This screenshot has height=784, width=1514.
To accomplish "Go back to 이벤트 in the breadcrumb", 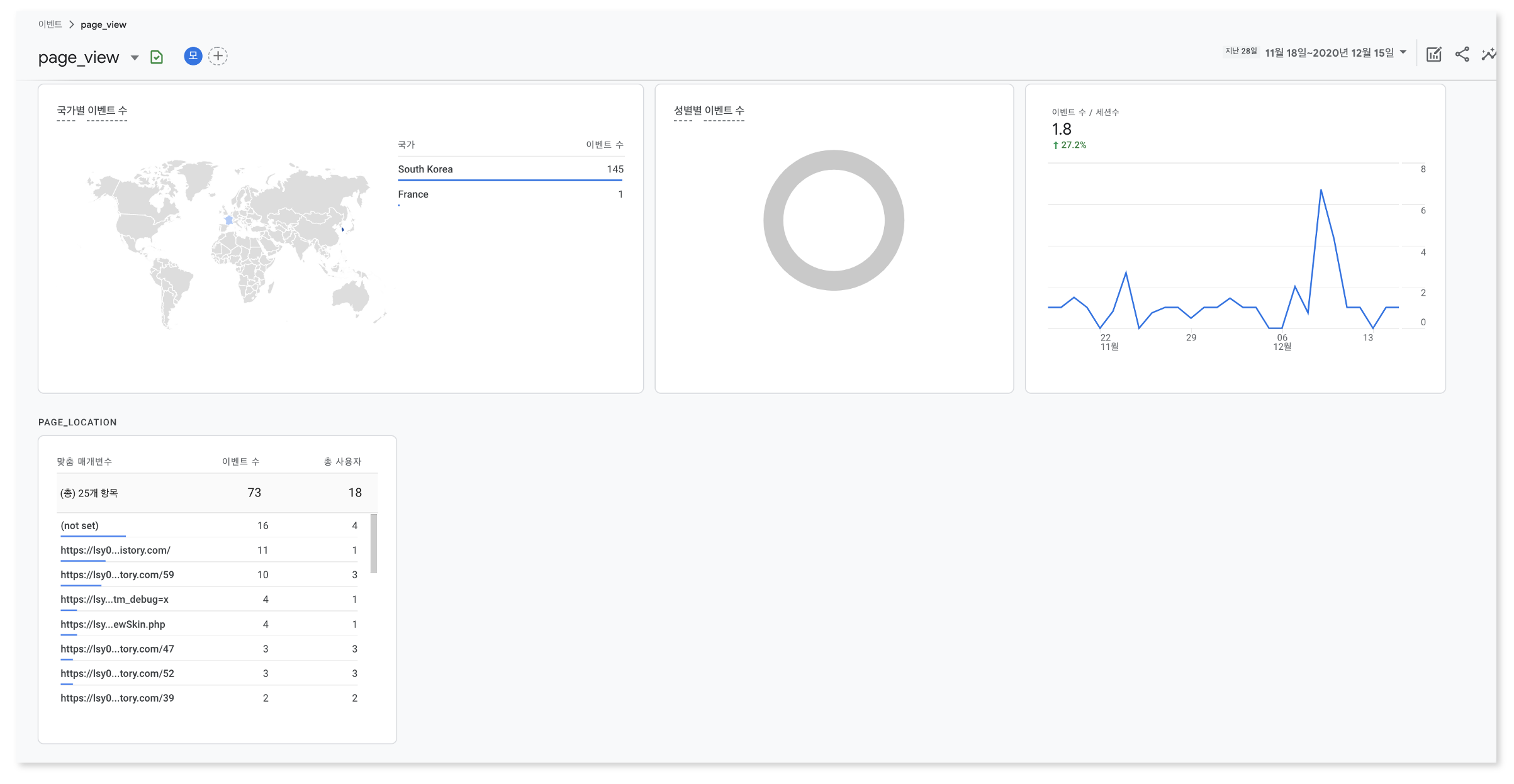I will coord(50,25).
